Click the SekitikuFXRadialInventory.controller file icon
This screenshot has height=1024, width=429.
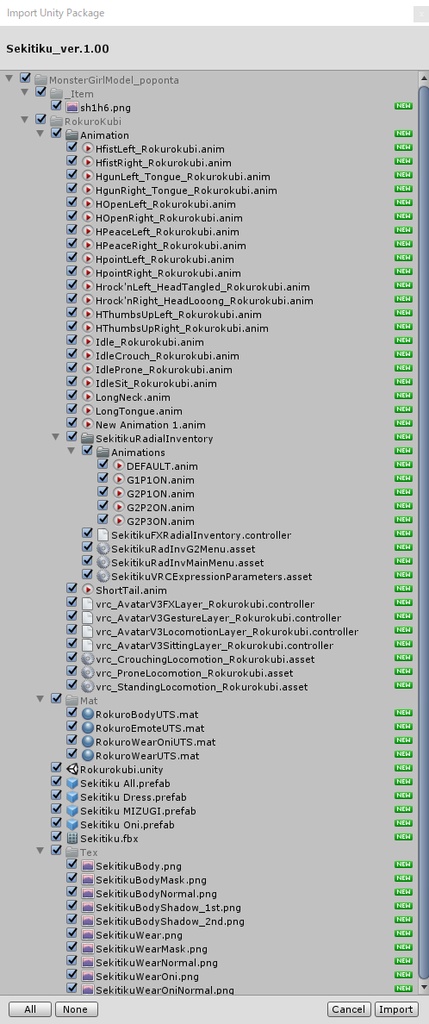tap(103, 535)
